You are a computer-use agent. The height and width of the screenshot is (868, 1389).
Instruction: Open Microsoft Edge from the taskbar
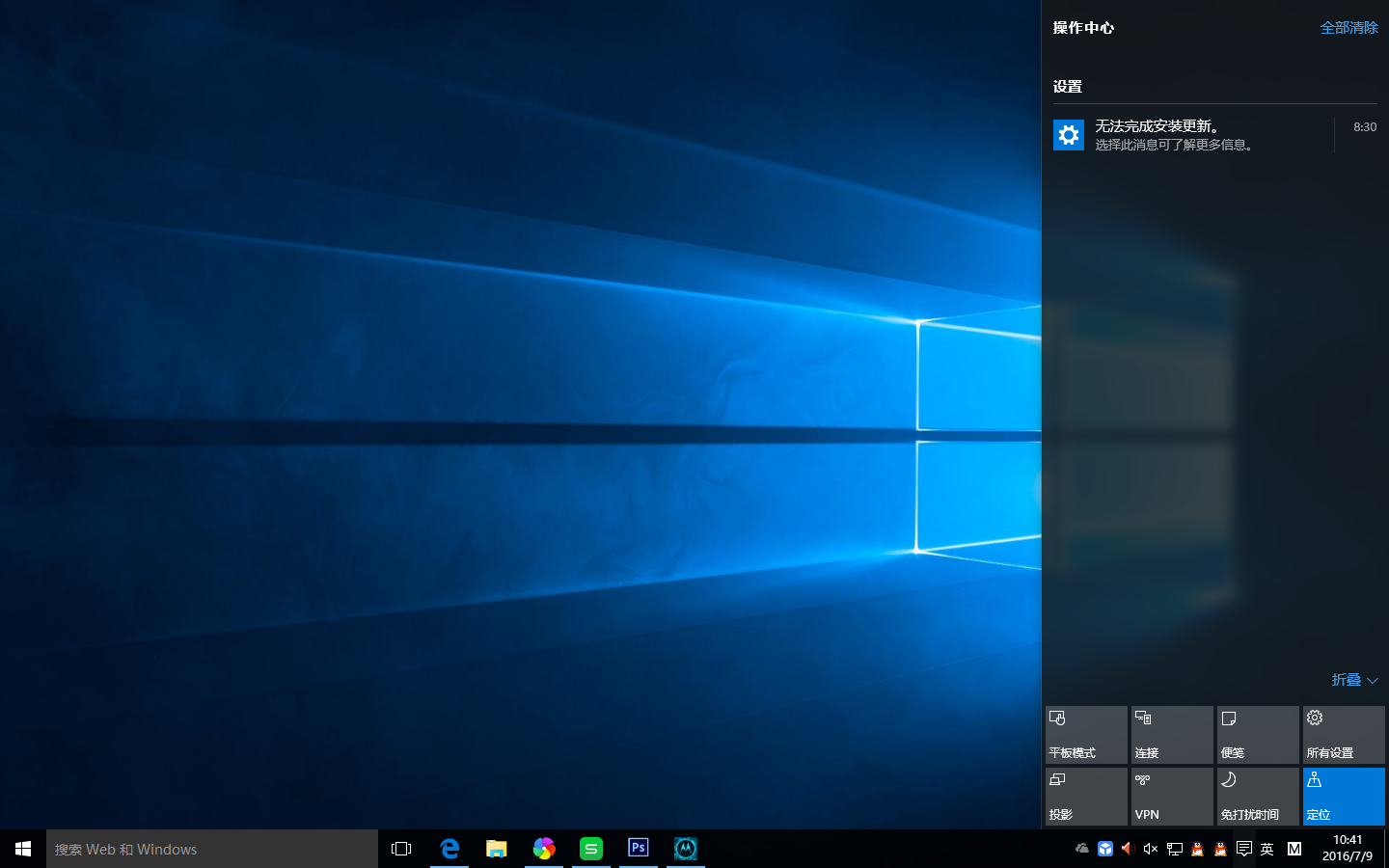point(449,849)
